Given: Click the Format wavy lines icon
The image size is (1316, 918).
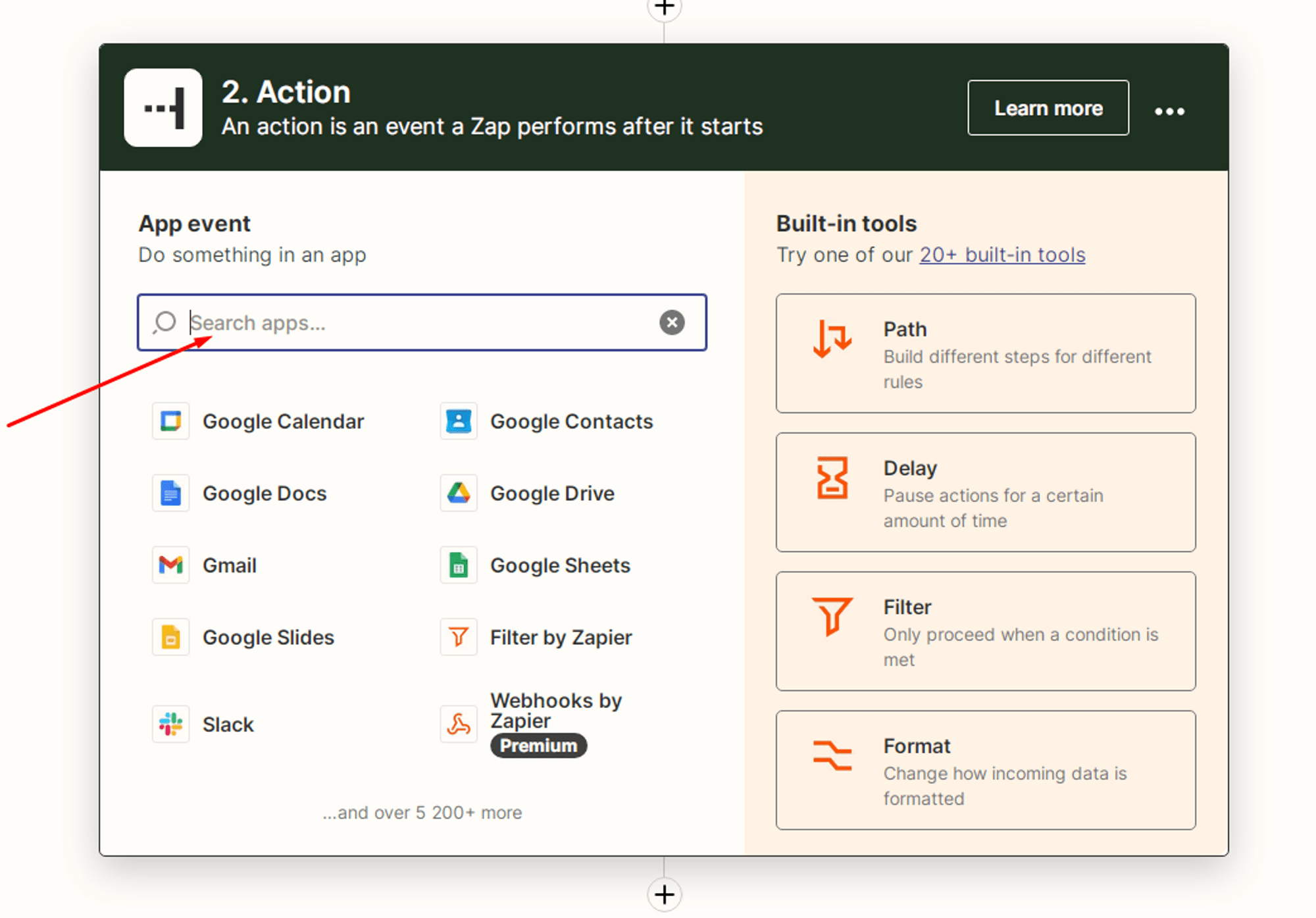Looking at the screenshot, I should point(832,755).
